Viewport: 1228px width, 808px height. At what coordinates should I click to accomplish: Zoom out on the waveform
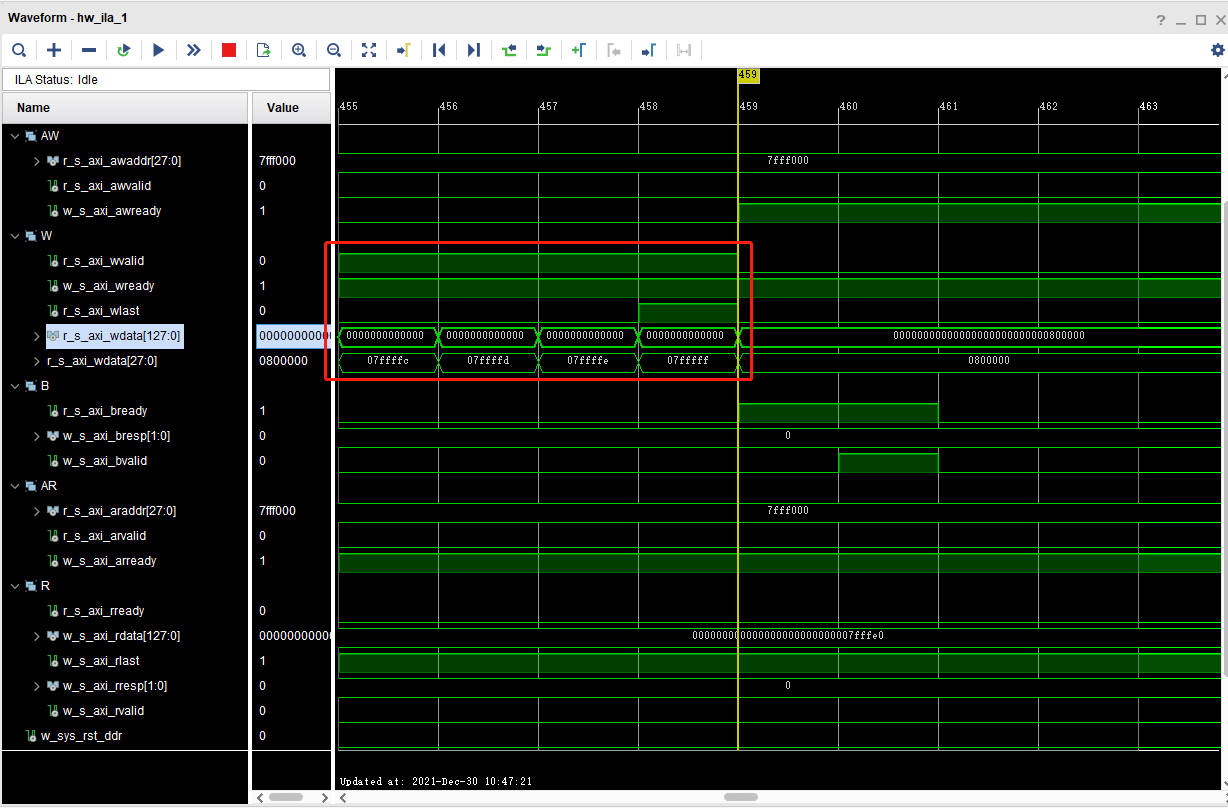(334, 50)
